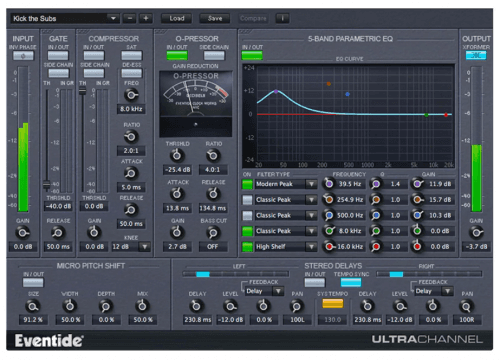Click the Load preset button
This screenshot has width=500, height=360.
coord(177,18)
